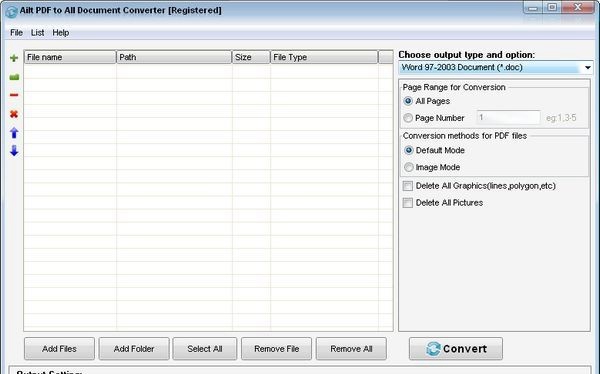
Task: Click the blue move down arrow icon
Action: [x=14, y=150]
